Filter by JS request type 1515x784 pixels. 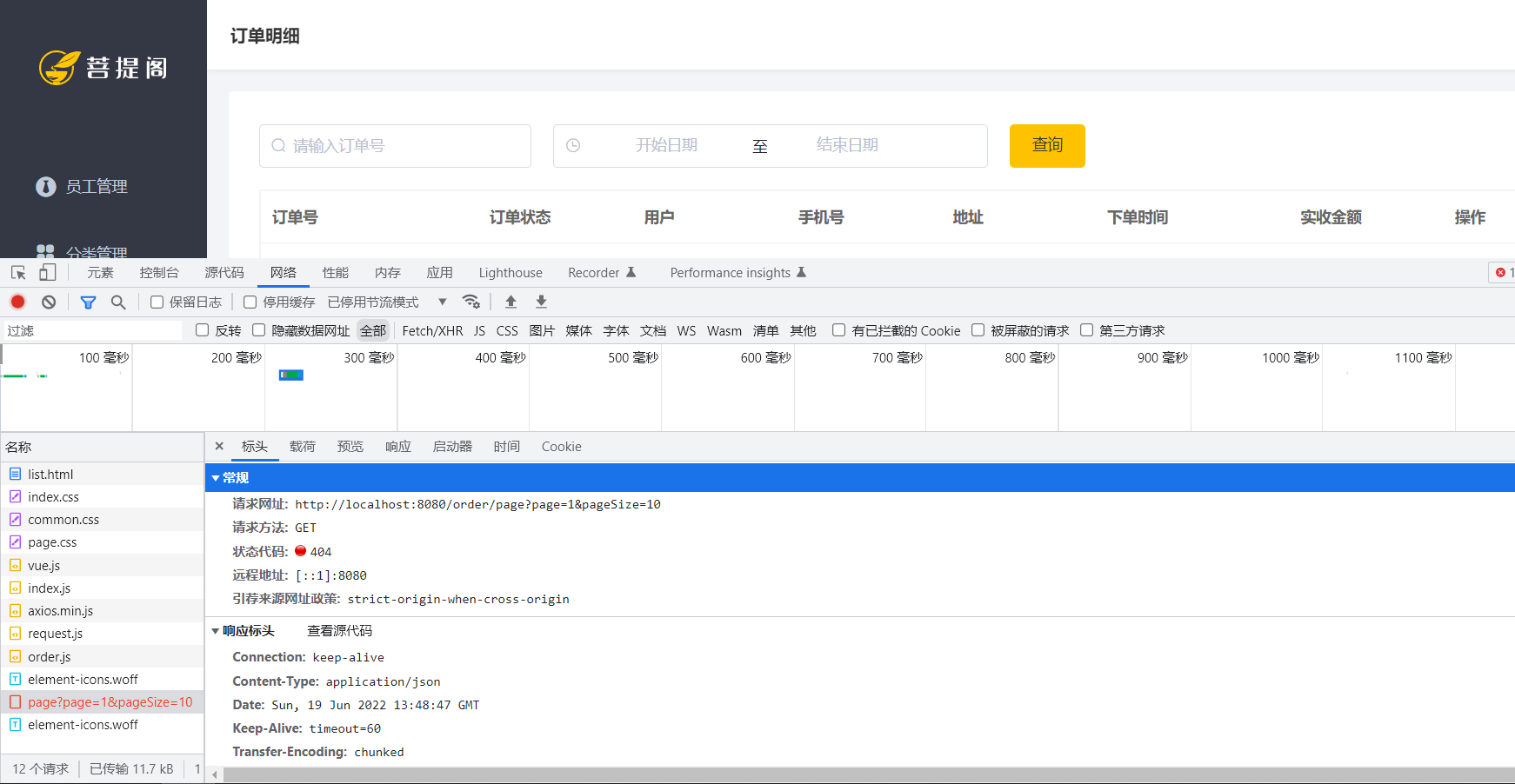click(479, 330)
